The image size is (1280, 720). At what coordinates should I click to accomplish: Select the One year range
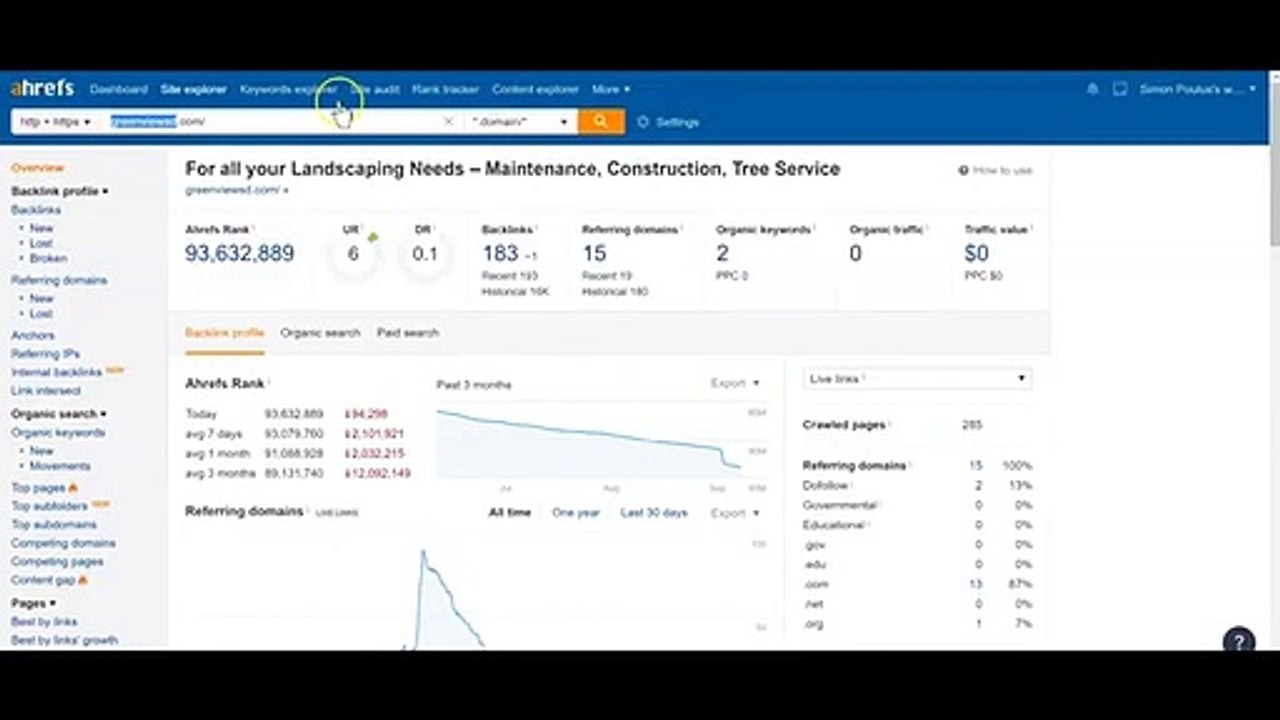coord(576,512)
